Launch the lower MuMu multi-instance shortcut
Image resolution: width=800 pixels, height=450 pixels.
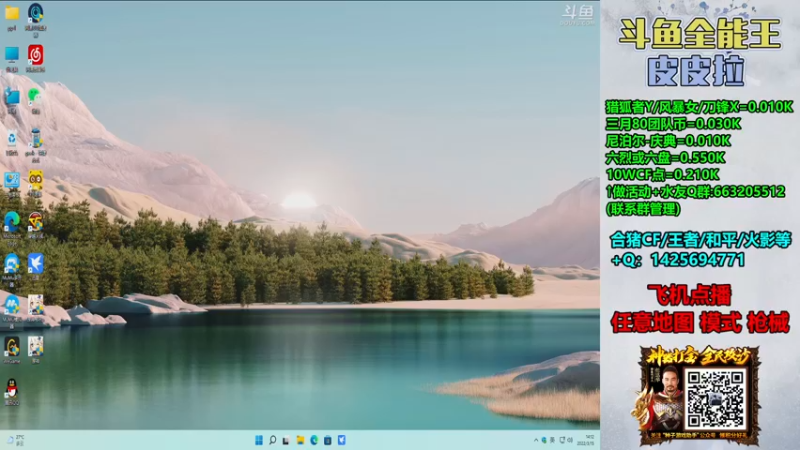12,305
